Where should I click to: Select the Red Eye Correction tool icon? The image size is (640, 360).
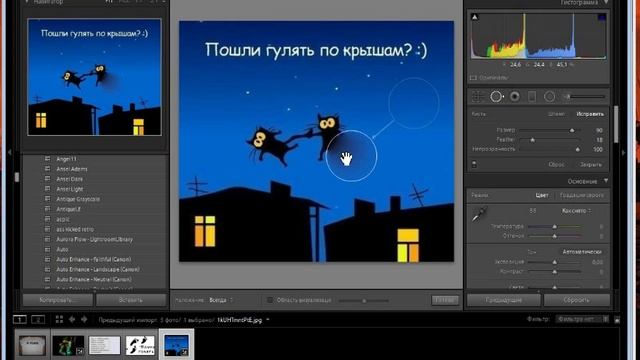pos(515,97)
